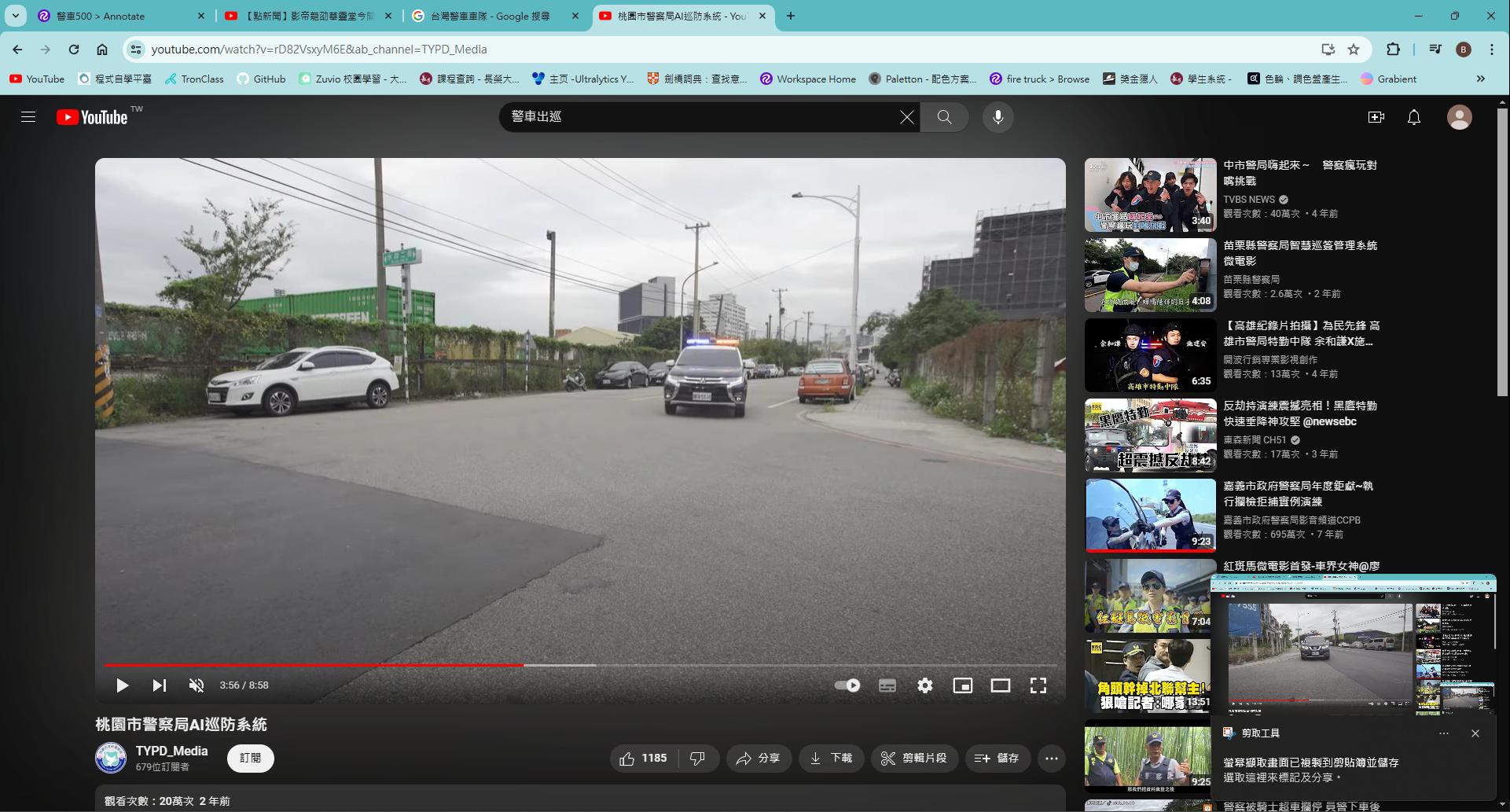Open 剪取工具 notification options ellipsis
1510x812 pixels.
1443,733
